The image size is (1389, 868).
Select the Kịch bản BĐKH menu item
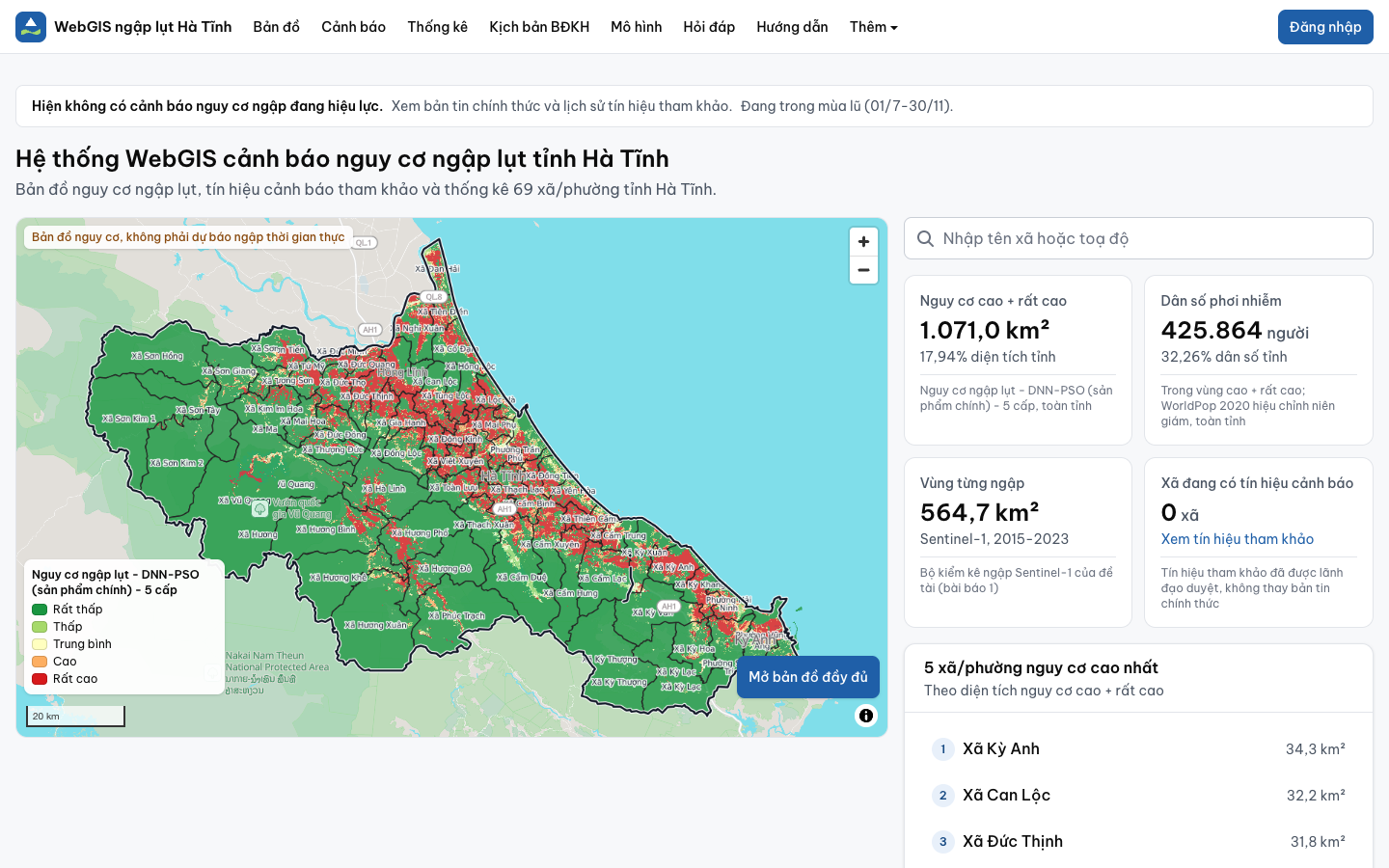click(x=539, y=27)
